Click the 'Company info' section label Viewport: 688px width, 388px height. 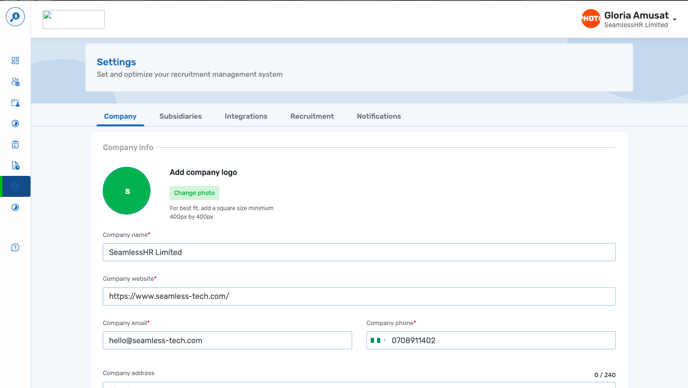128,147
